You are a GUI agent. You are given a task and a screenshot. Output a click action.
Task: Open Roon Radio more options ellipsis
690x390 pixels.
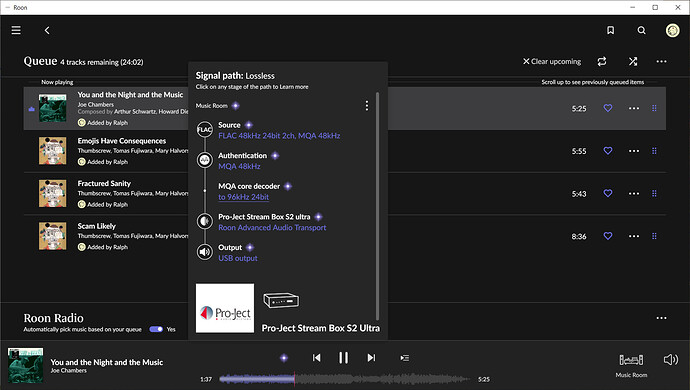point(661,318)
